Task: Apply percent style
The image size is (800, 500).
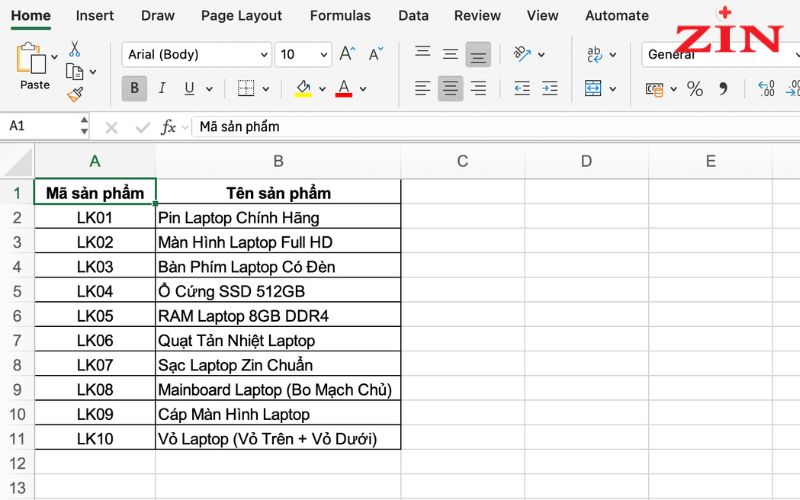Action: coord(694,89)
